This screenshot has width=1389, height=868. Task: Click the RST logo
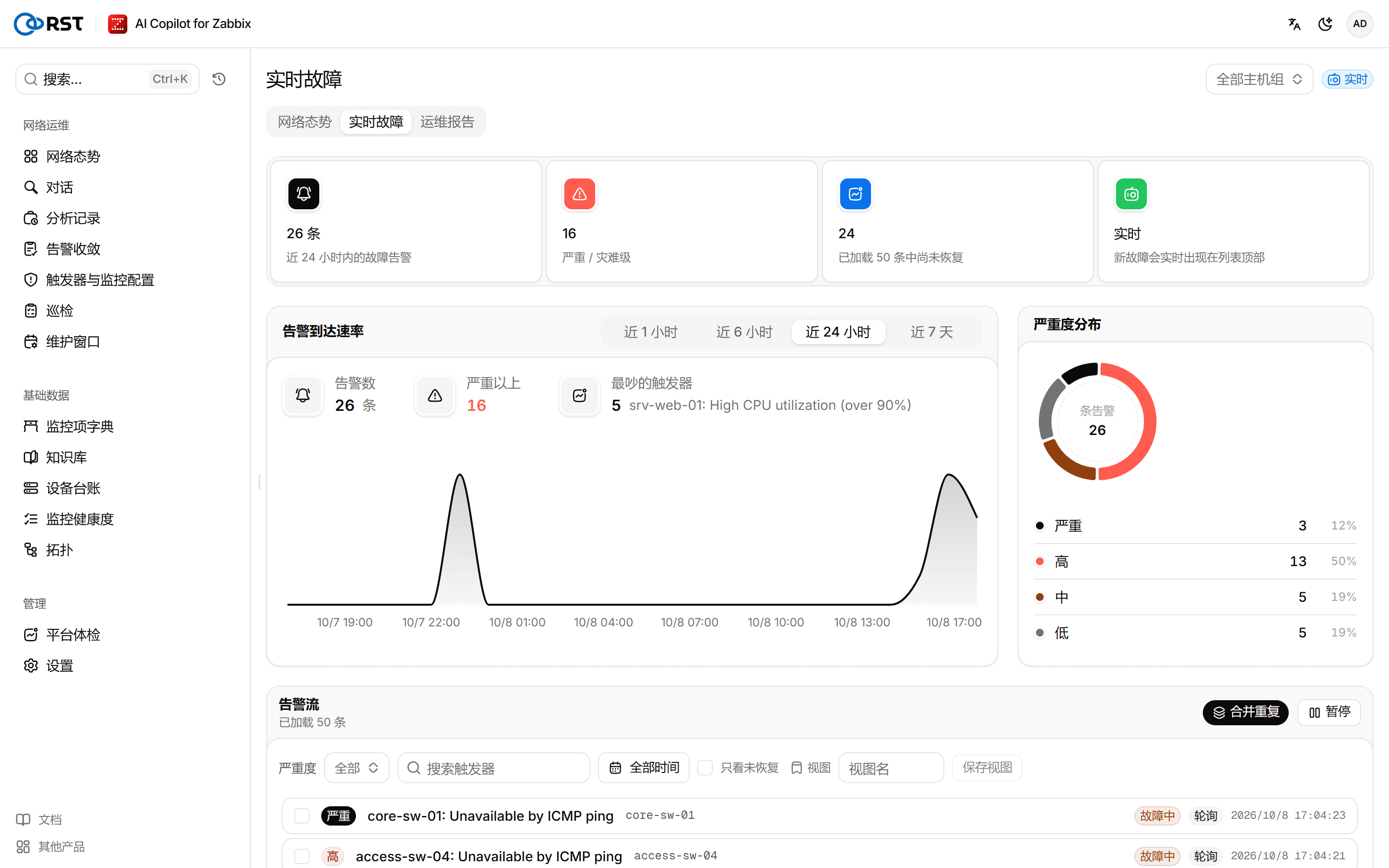49,24
